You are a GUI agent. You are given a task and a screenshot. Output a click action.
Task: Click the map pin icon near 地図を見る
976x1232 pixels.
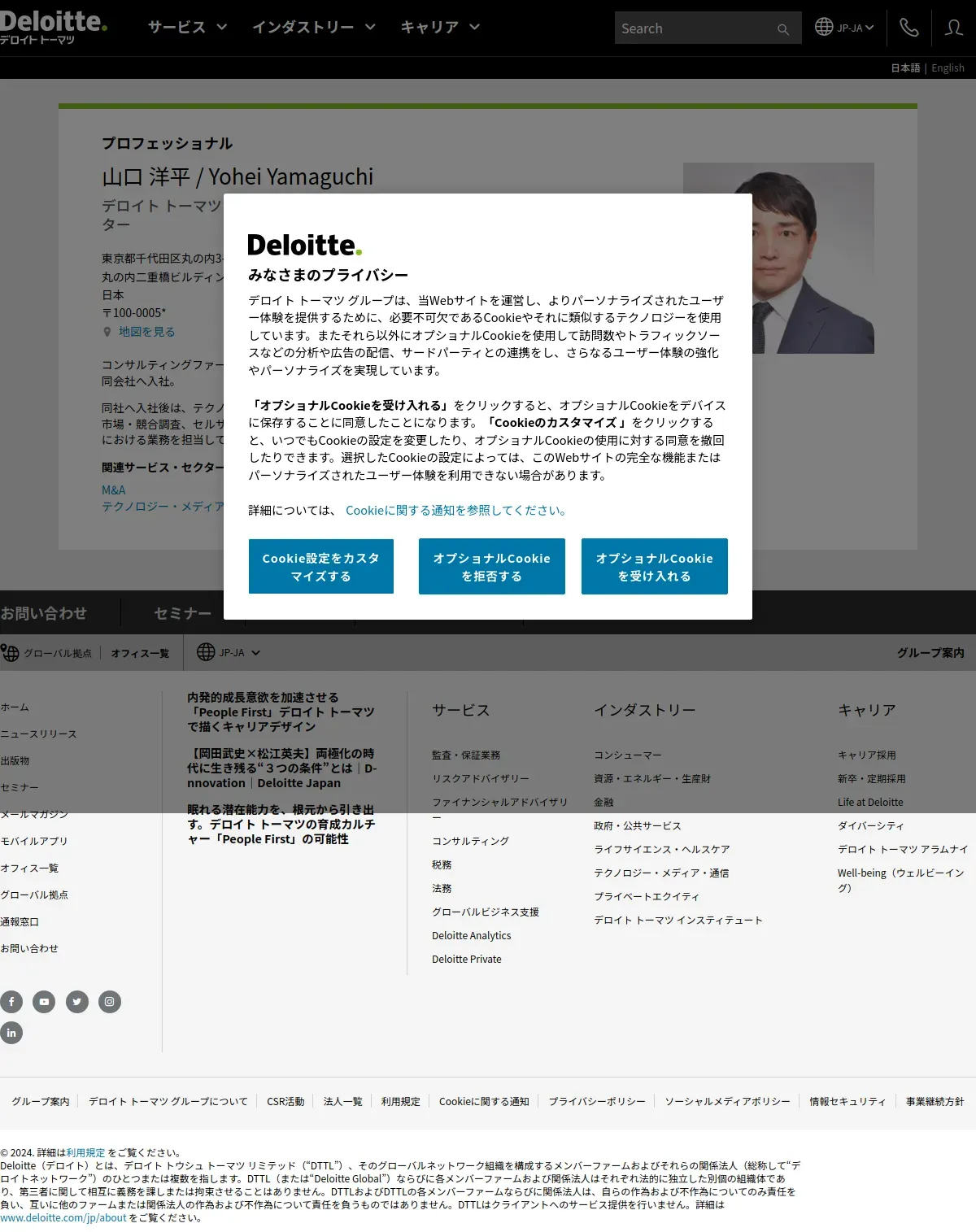tap(107, 332)
